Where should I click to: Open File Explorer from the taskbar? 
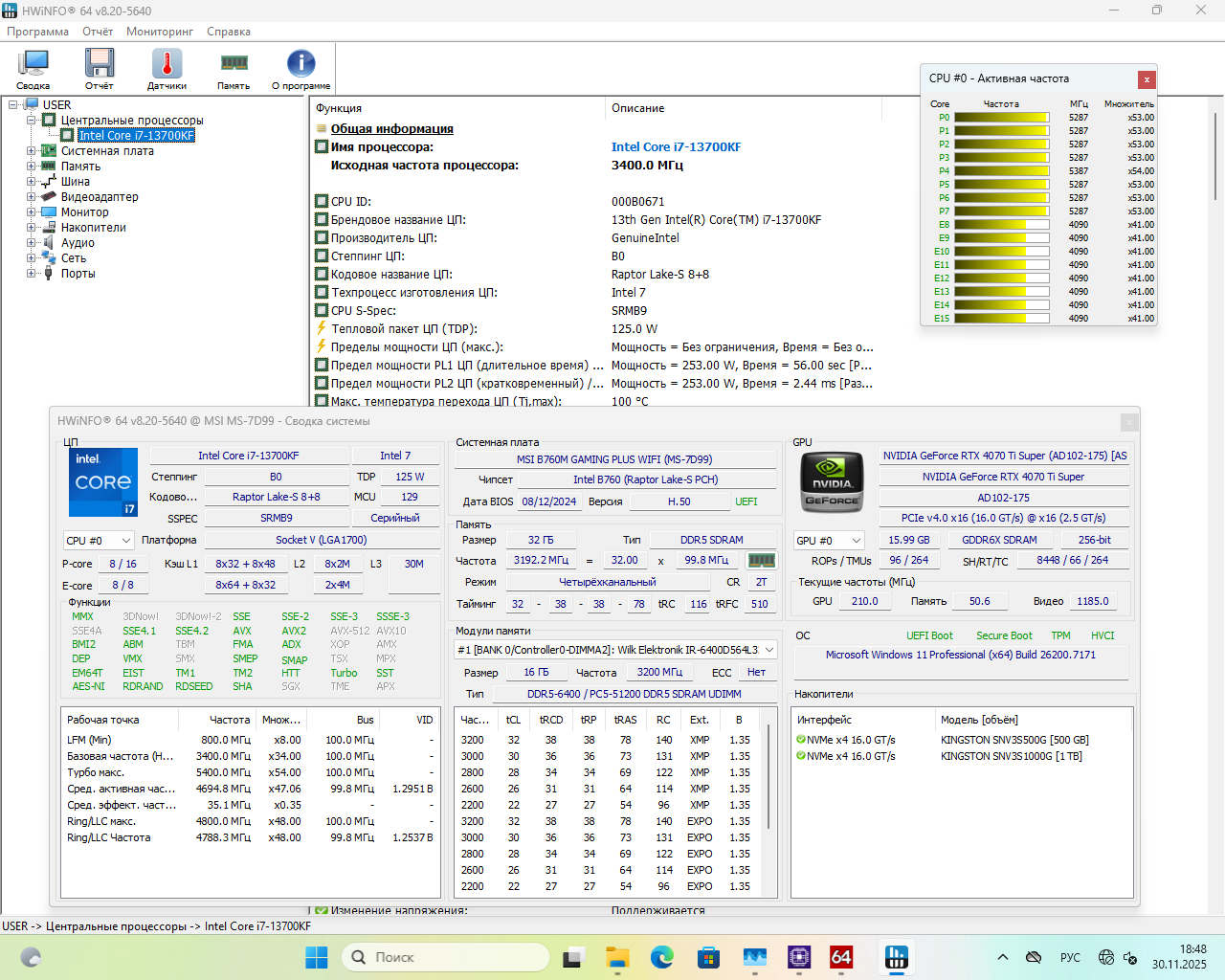617,957
